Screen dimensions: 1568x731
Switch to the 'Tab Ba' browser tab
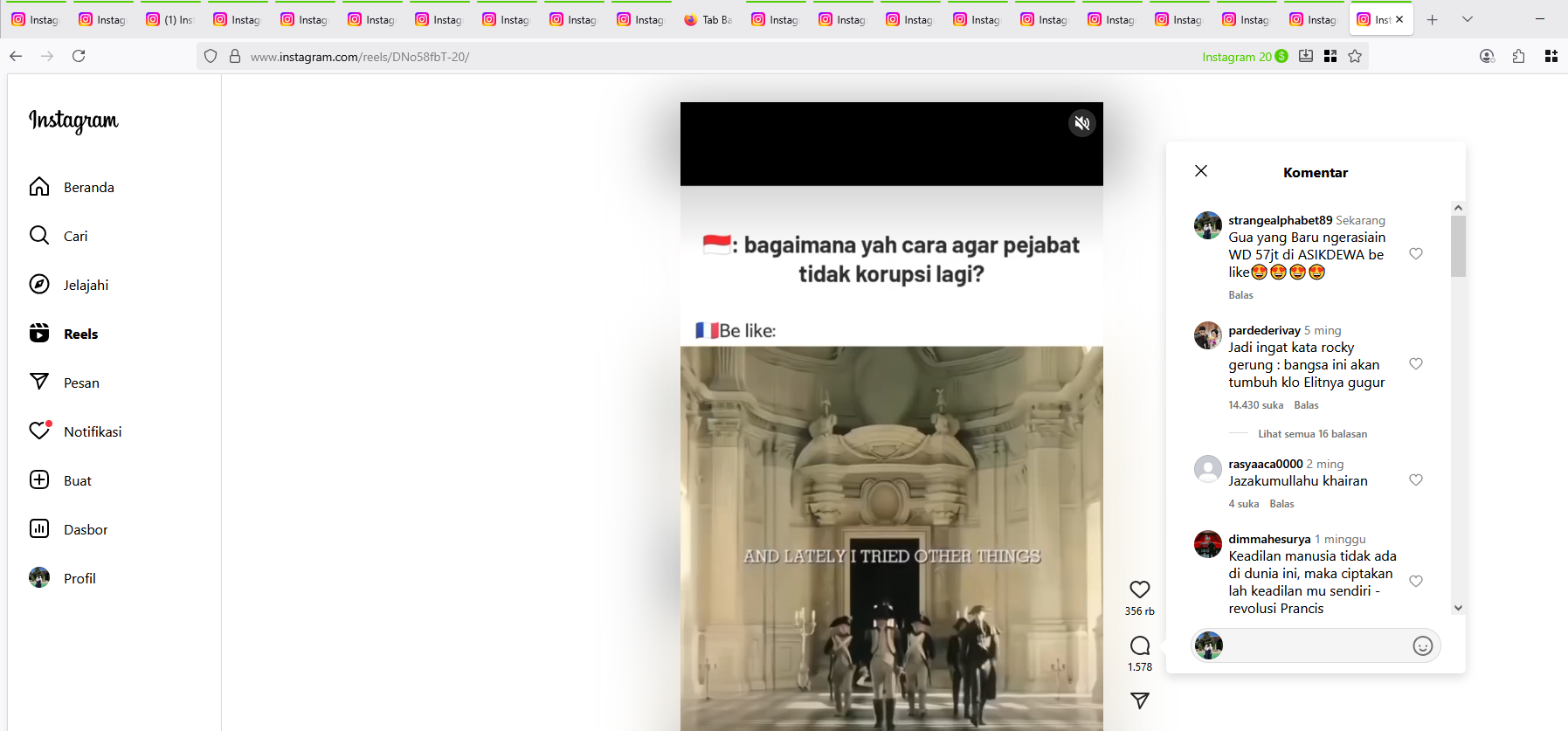click(x=708, y=19)
